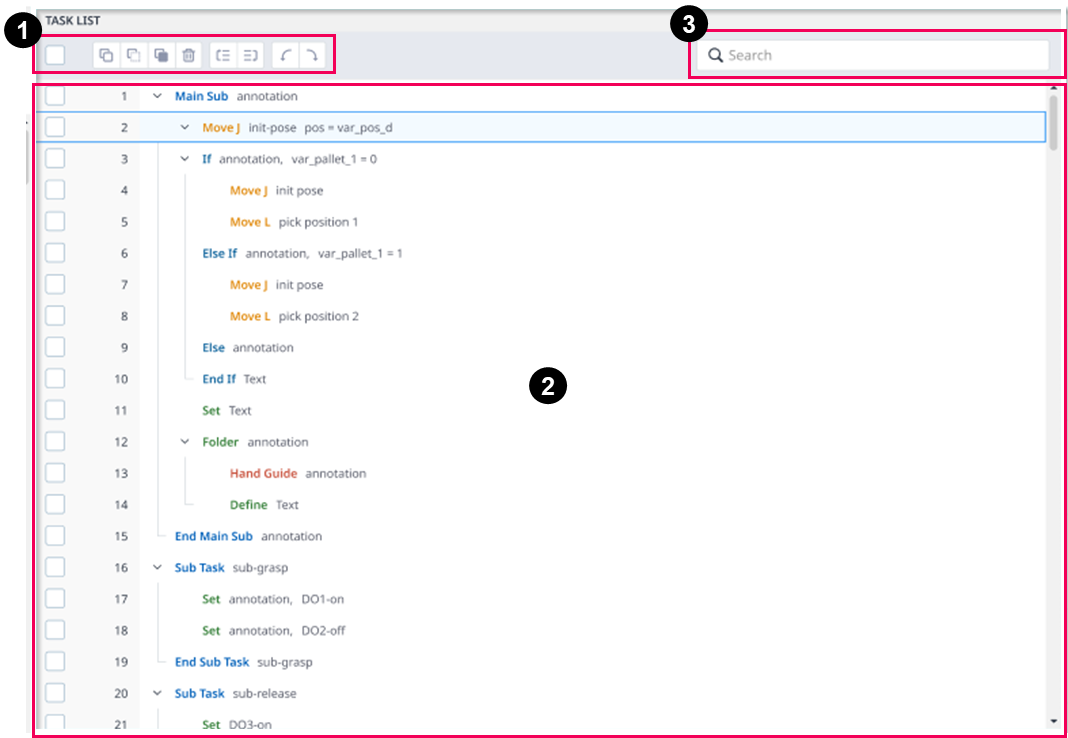The image size is (1068, 738).
Task: Select 'Move J init-pose pos = var_pos_d' row
Action: pos(541,127)
